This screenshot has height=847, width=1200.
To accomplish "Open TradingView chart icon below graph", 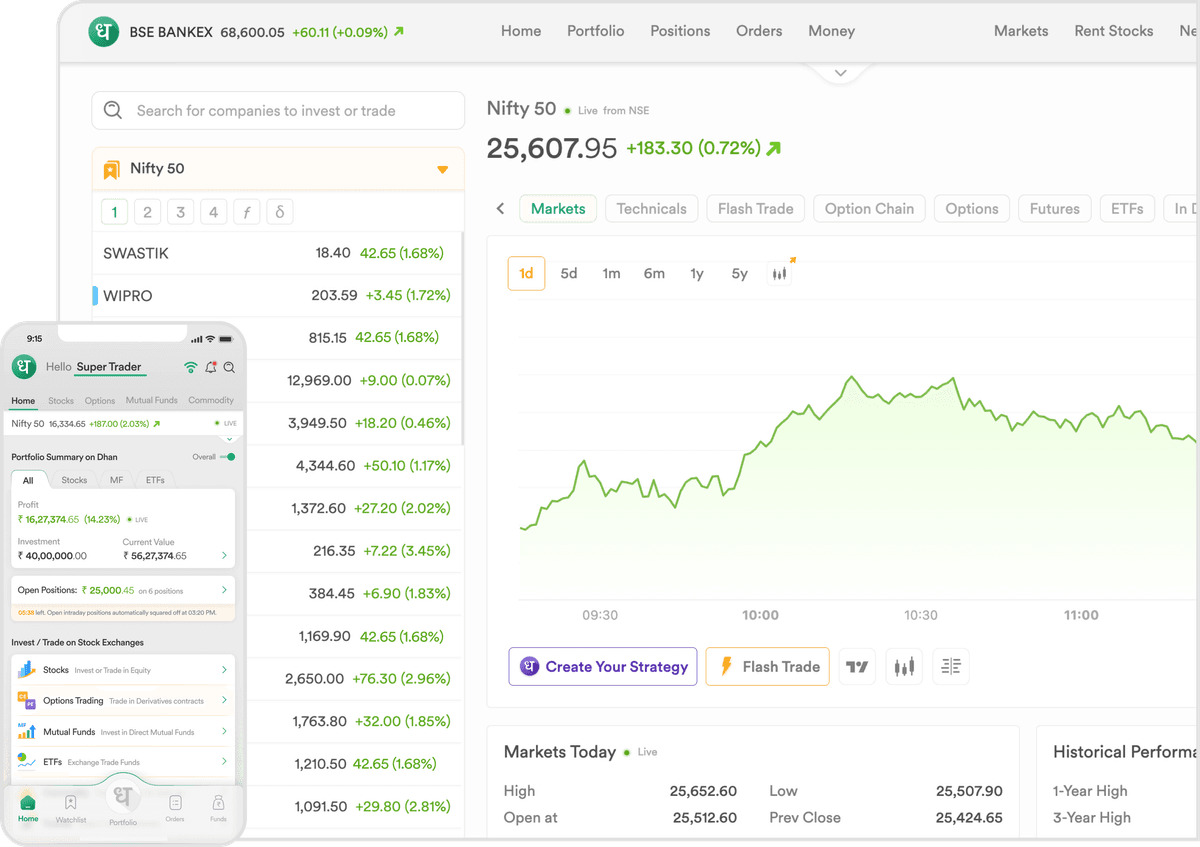I will pos(857,666).
